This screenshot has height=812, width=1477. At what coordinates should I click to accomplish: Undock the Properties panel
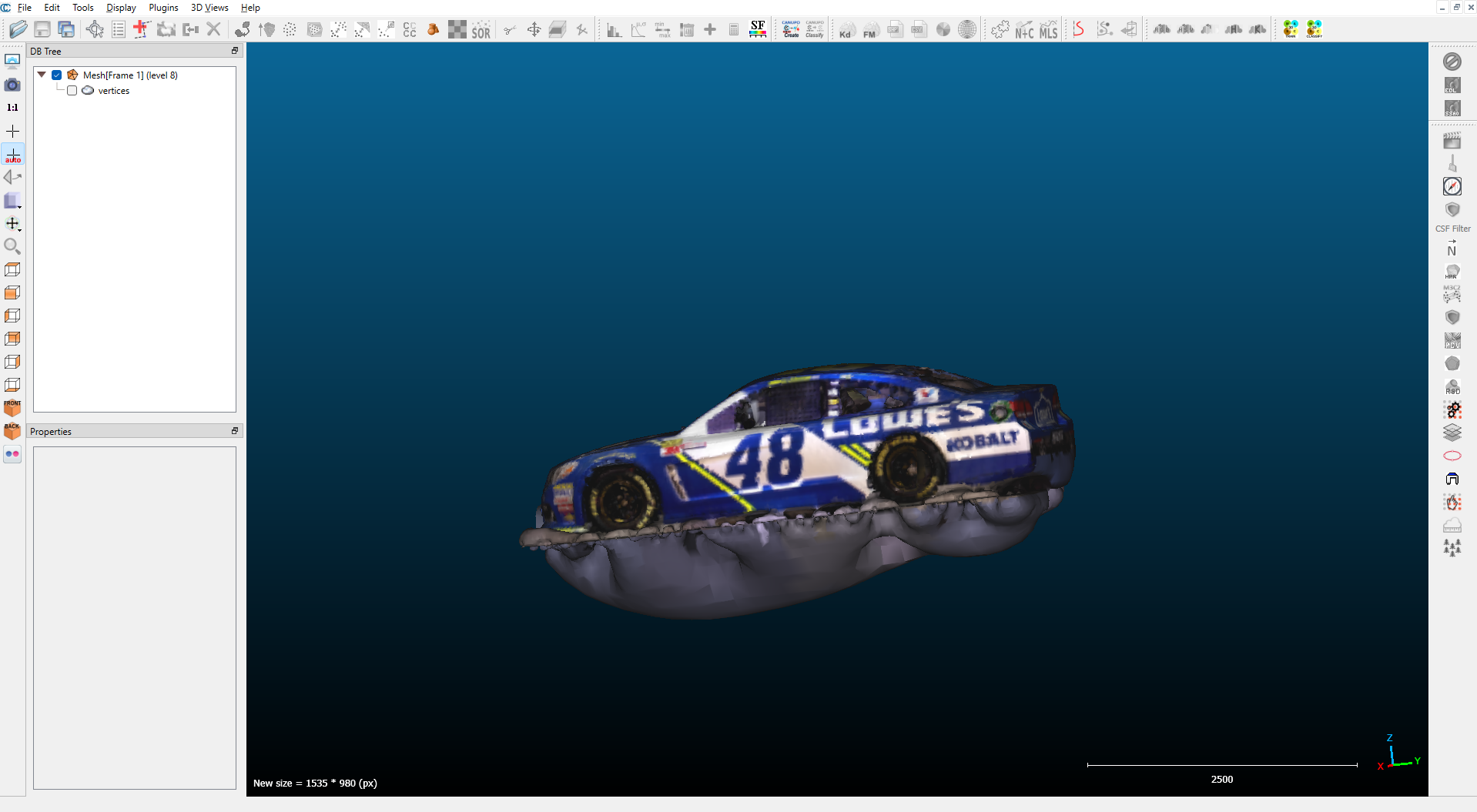click(235, 431)
